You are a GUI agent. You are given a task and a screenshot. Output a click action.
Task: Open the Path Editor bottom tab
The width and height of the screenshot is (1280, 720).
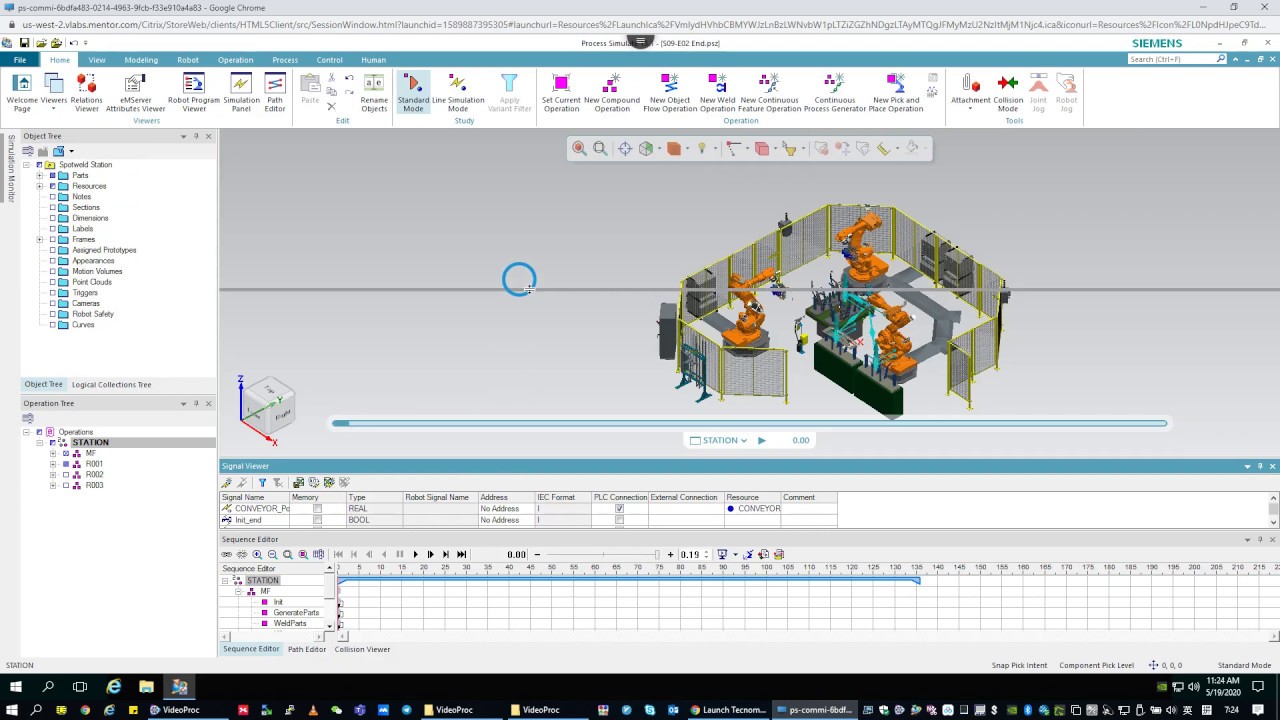point(307,649)
